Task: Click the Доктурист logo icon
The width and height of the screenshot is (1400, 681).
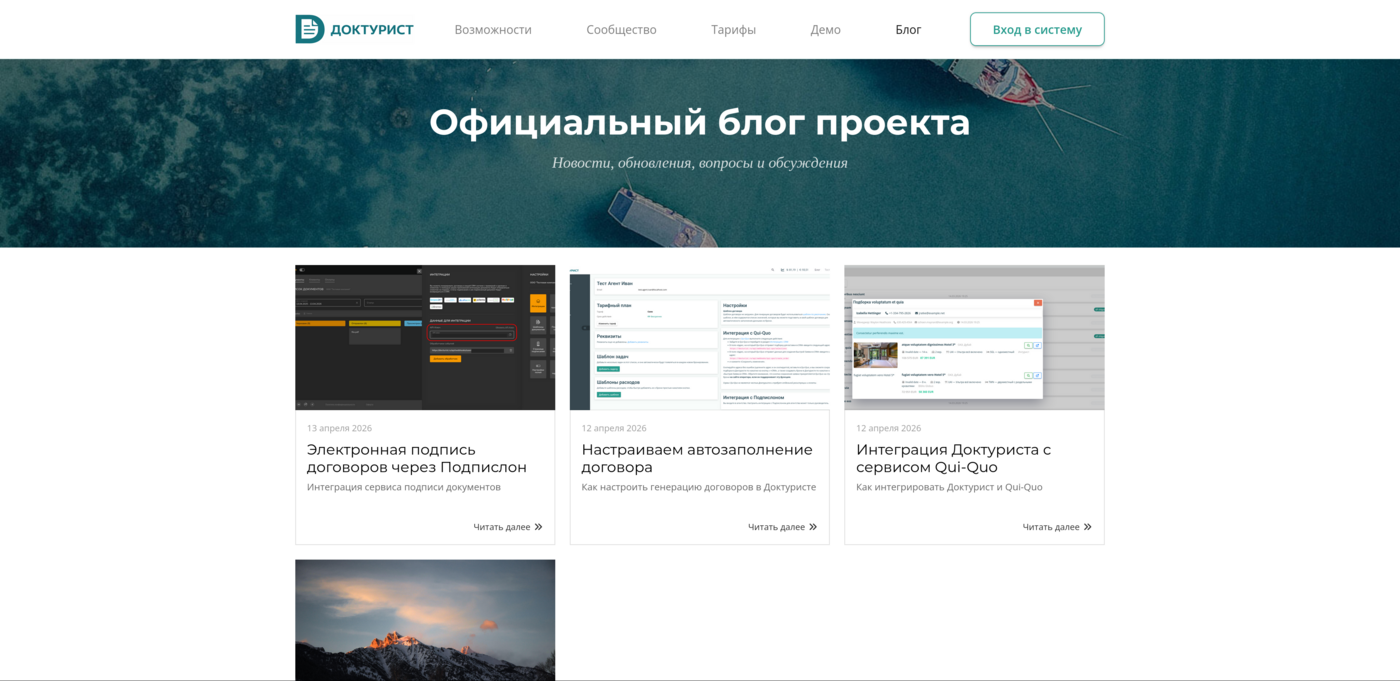Action: (x=310, y=29)
